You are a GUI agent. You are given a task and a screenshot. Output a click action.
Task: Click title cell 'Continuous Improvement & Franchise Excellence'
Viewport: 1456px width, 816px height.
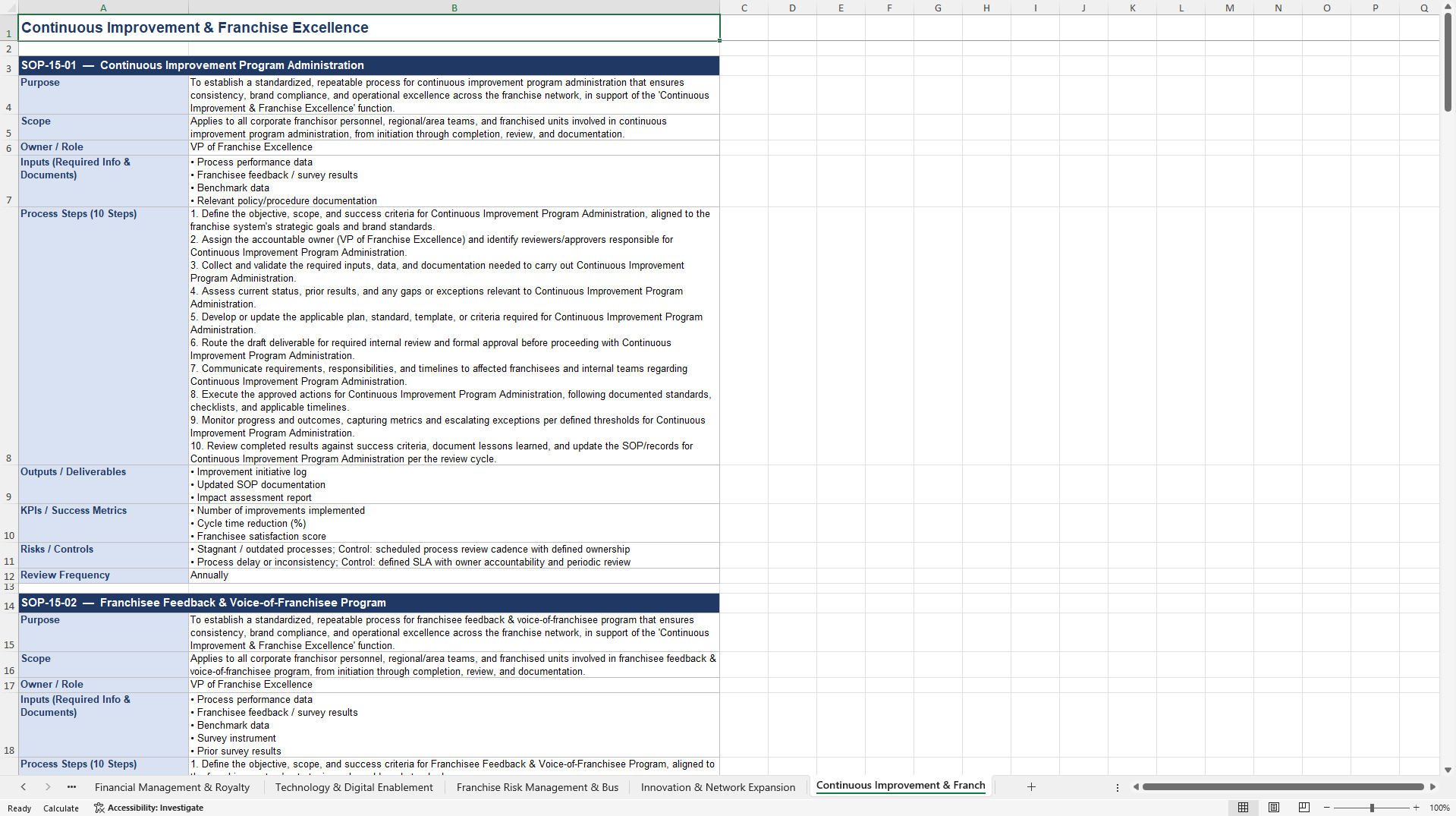tap(369, 28)
